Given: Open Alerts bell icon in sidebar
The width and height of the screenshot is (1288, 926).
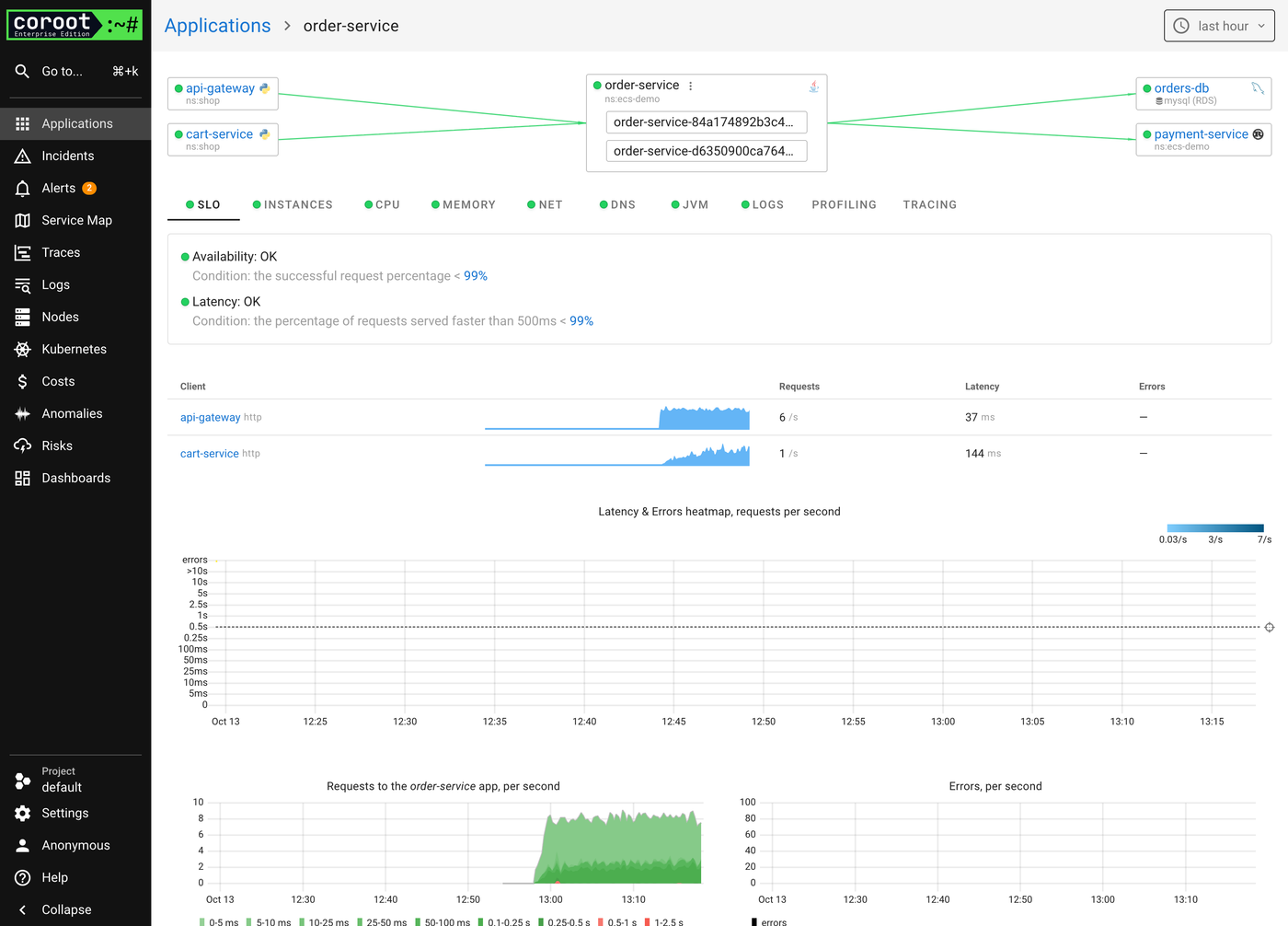Looking at the screenshot, I should pos(22,188).
